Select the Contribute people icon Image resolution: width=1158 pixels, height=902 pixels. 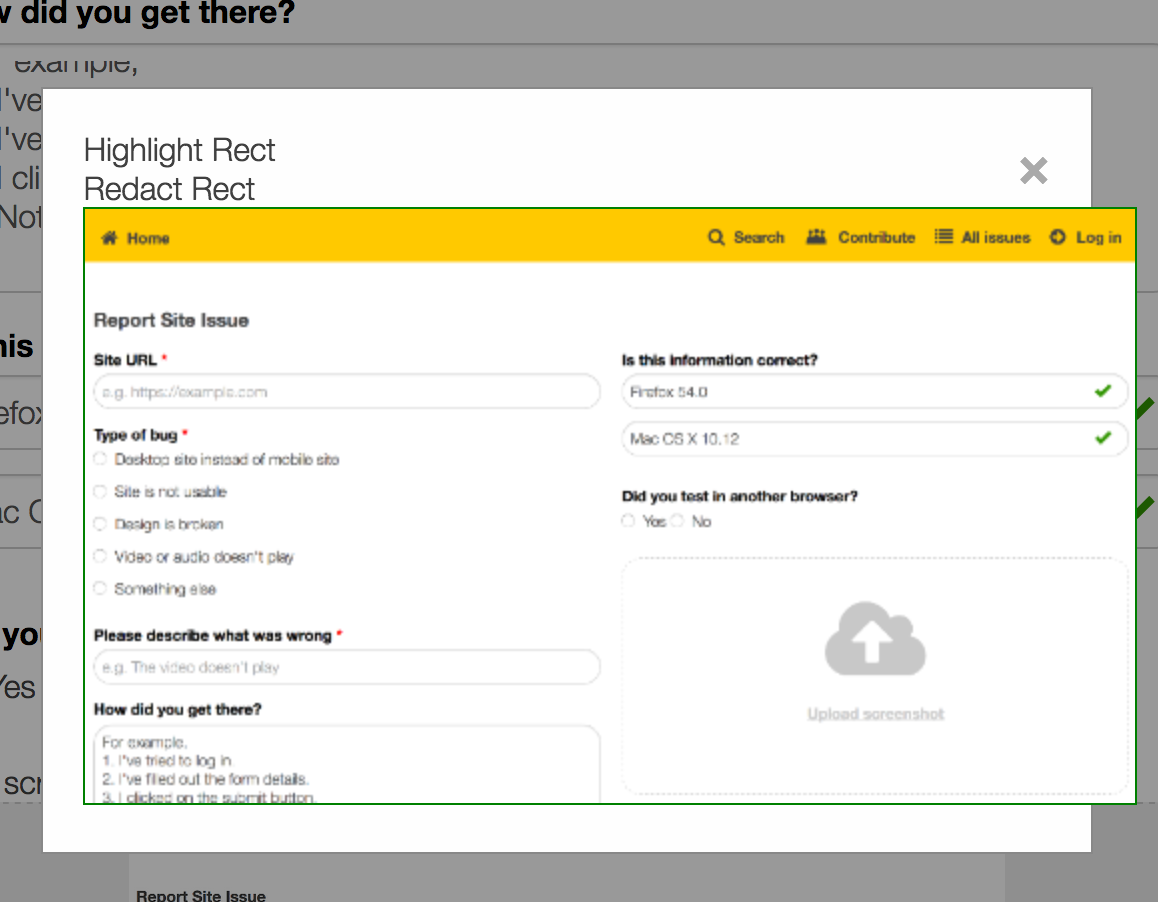click(x=816, y=237)
